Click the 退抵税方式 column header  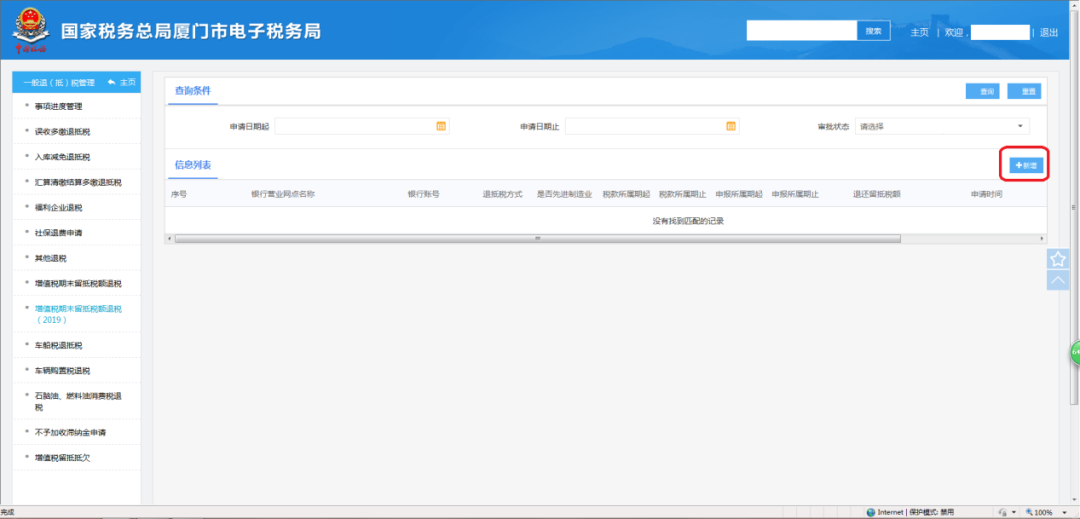(502, 194)
